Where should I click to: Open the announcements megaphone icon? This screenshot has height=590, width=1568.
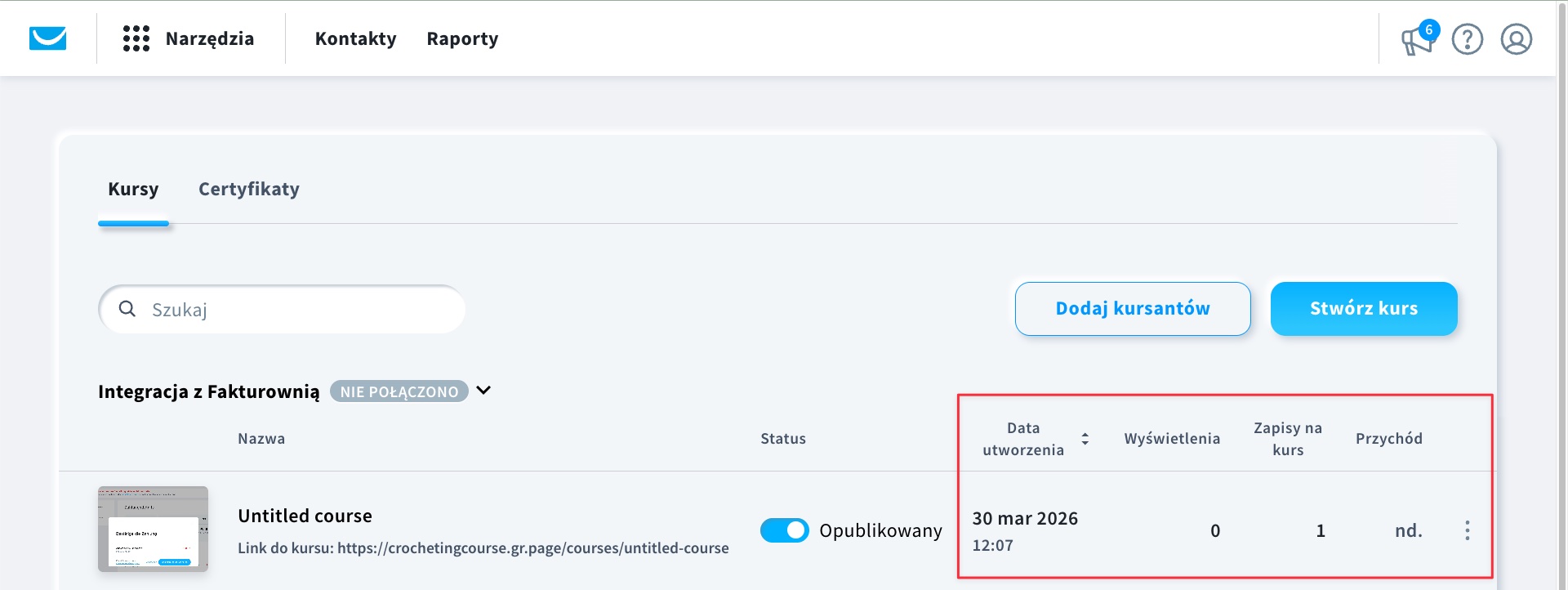coord(1417,40)
